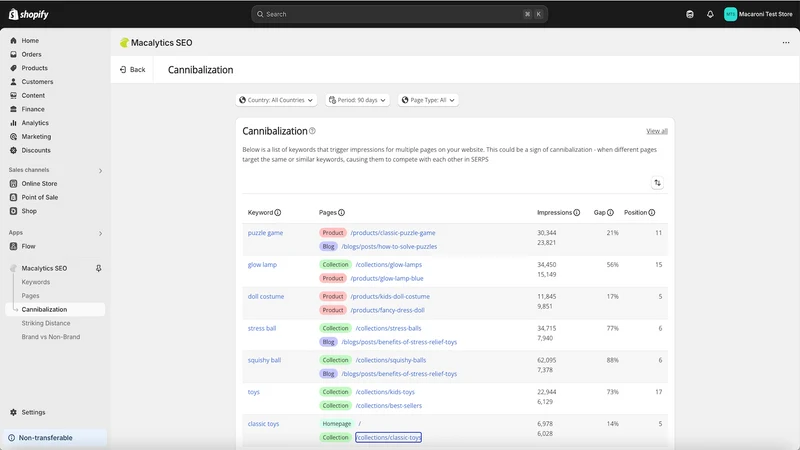Open the /collections/stress-balls page link
Image resolution: width=800 pixels, height=450 pixels.
coord(388,328)
